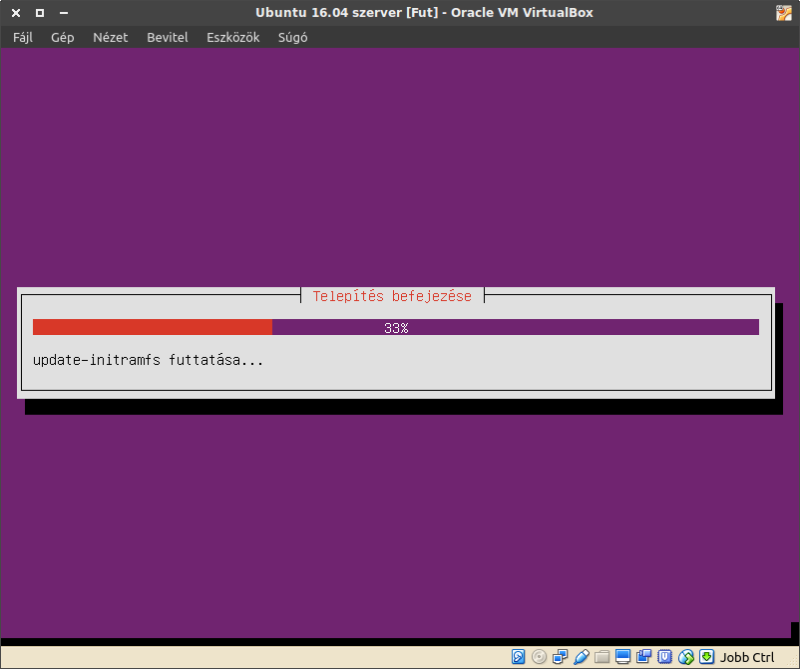Click the USB devices icon
This screenshot has height=669, width=800.
pos(581,656)
